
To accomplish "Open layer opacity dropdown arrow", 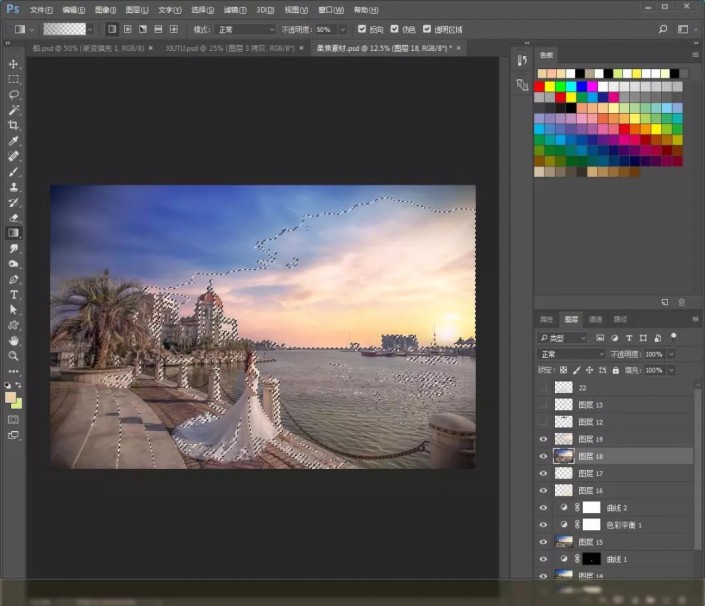I will click(x=671, y=354).
